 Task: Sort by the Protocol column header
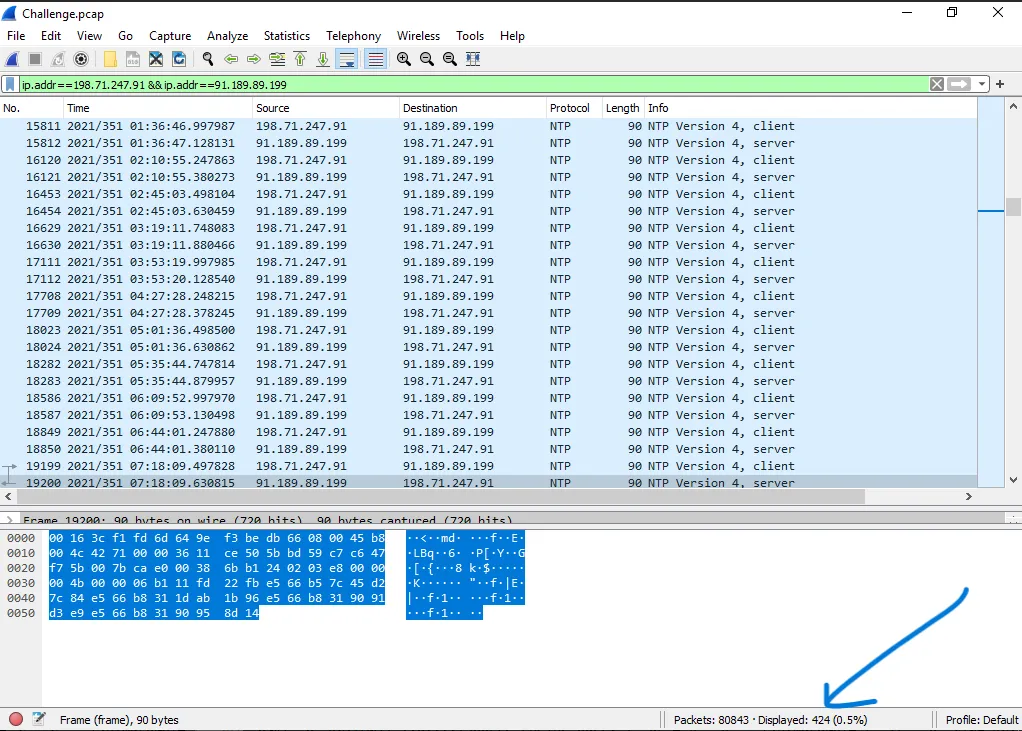(x=574, y=108)
